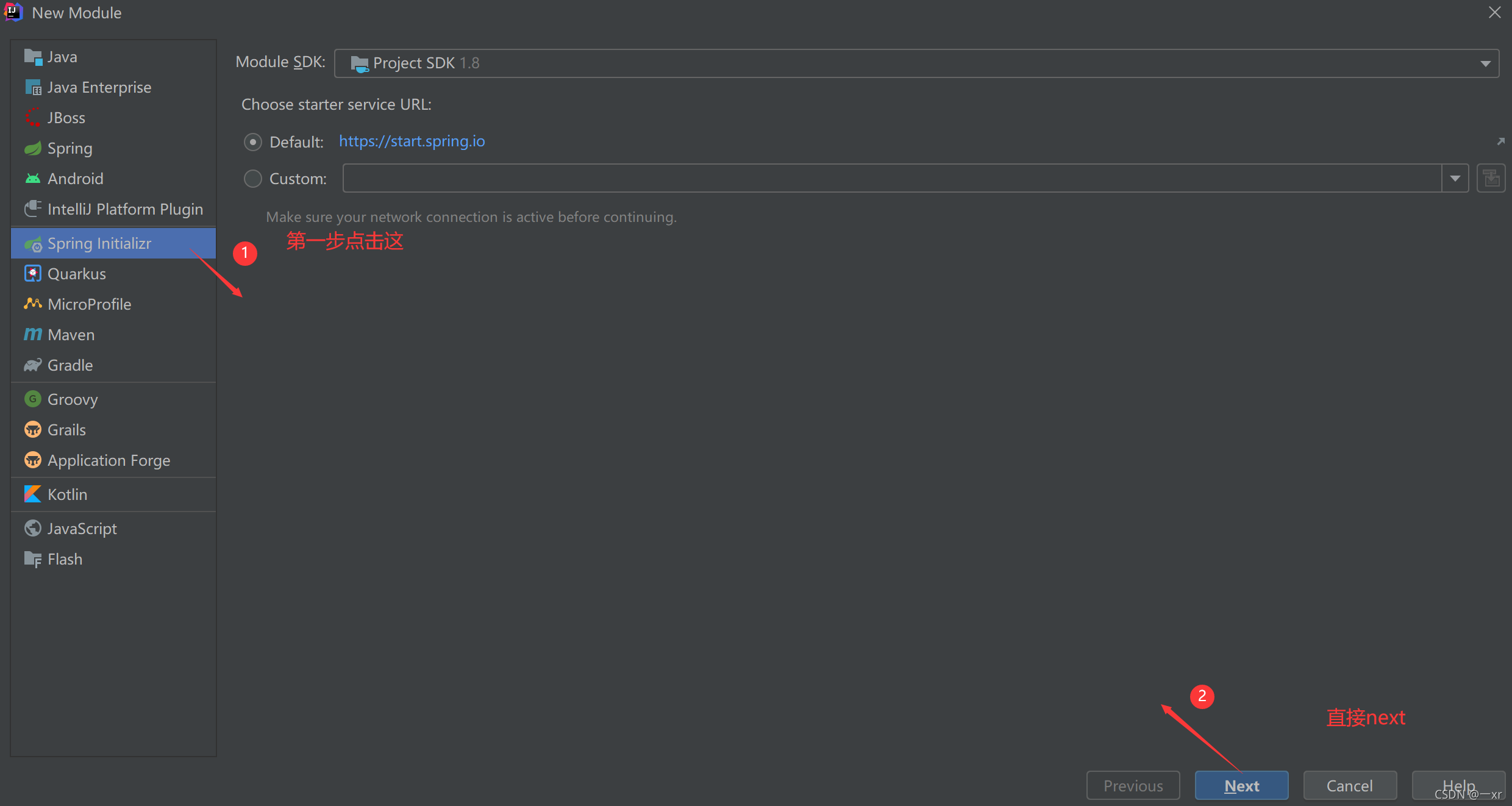Click inside the Custom URL text field
The width and height of the screenshot is (1512, 806).
(890, 179)
